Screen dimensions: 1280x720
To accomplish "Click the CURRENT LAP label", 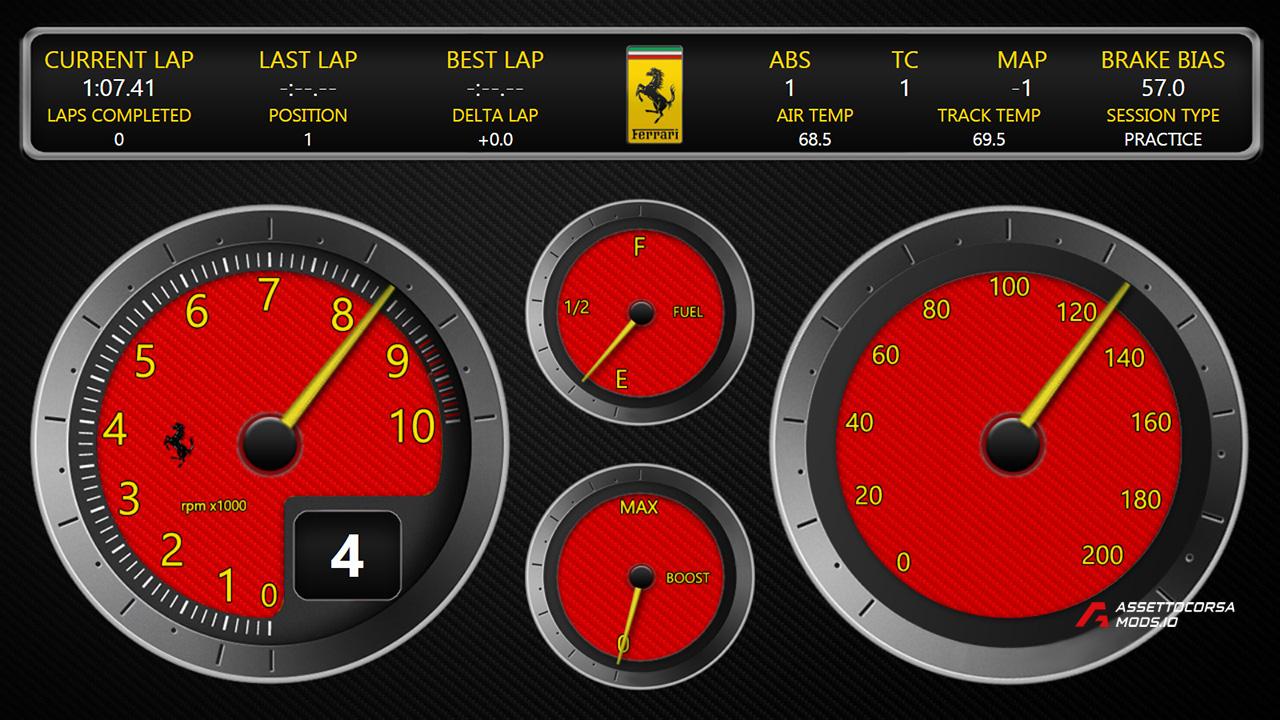I will point(119,60).
